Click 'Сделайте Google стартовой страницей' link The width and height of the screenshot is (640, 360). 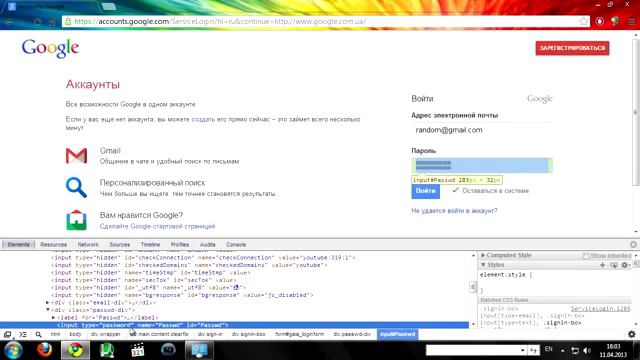tap(157, 226)
